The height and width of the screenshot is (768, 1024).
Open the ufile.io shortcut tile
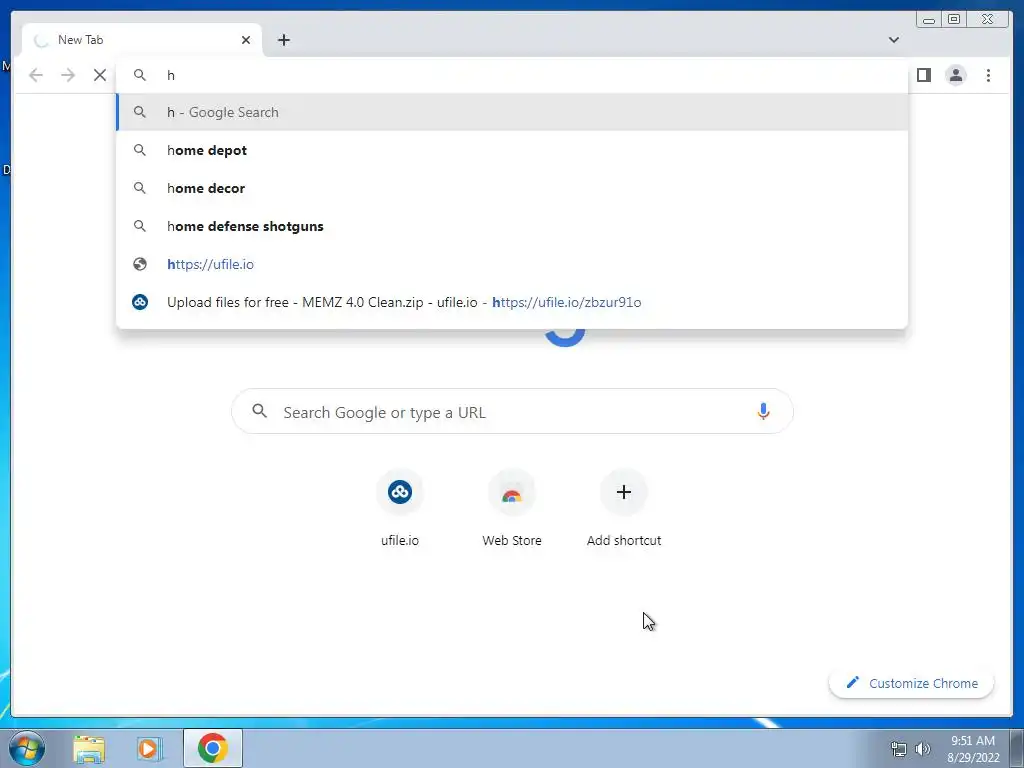(400, 508)
